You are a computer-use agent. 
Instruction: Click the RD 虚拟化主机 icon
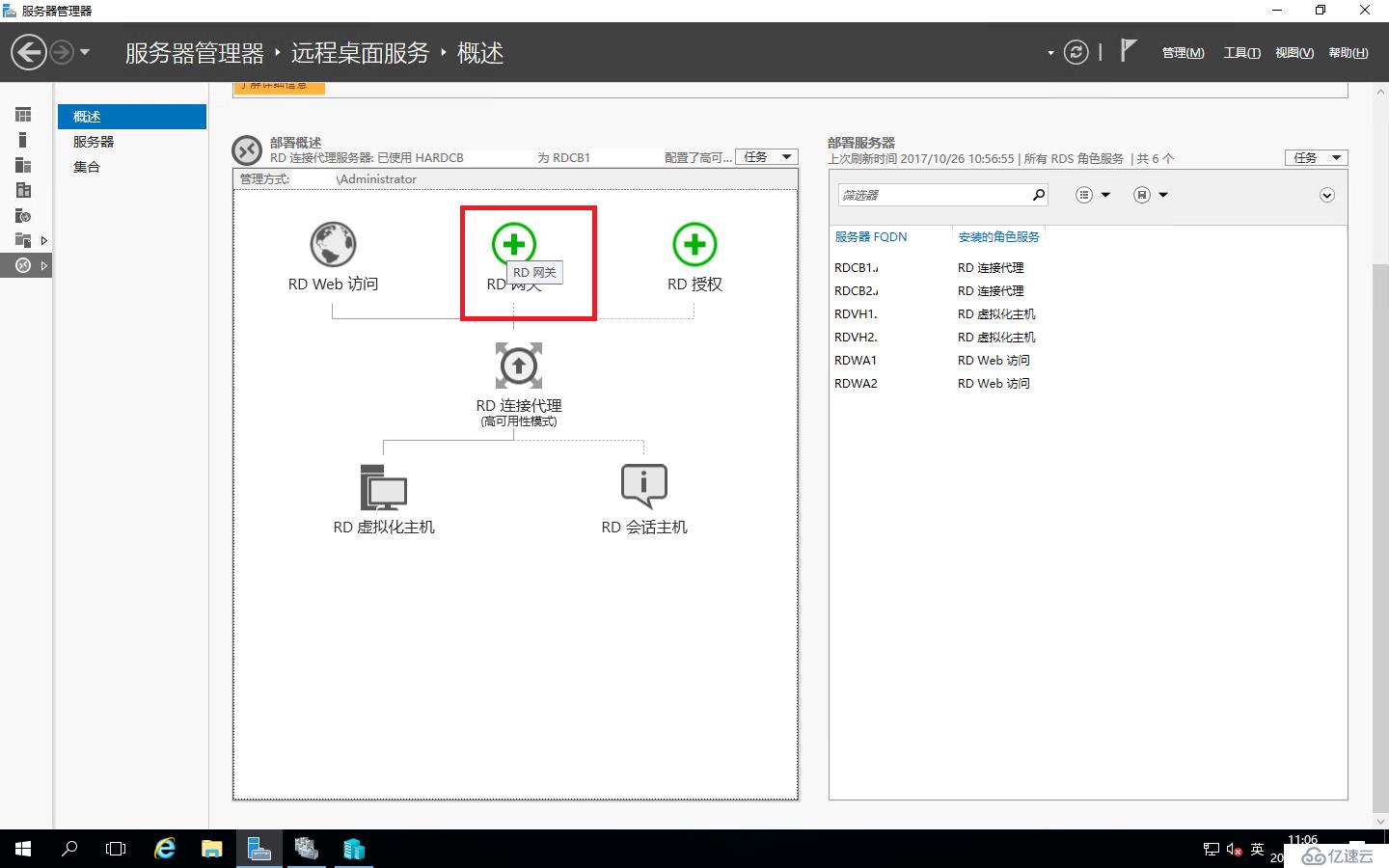(x=384, y=486)
